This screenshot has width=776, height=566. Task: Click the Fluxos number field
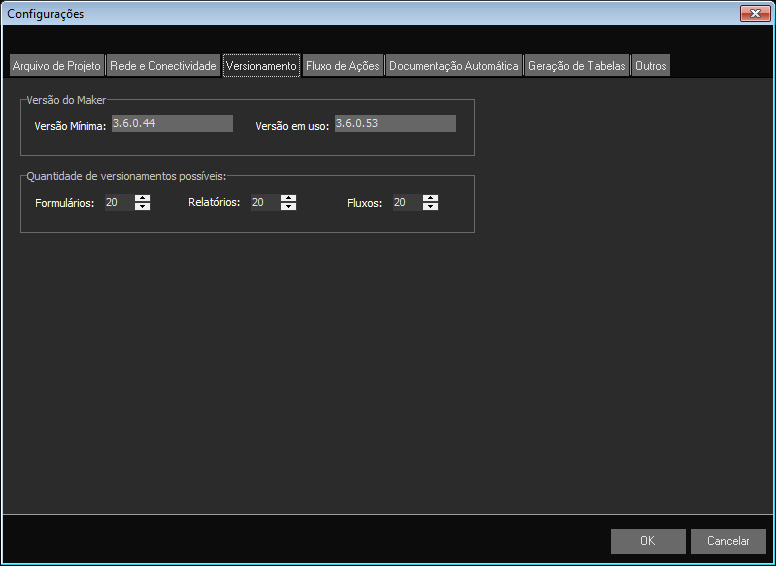(406, 203)
